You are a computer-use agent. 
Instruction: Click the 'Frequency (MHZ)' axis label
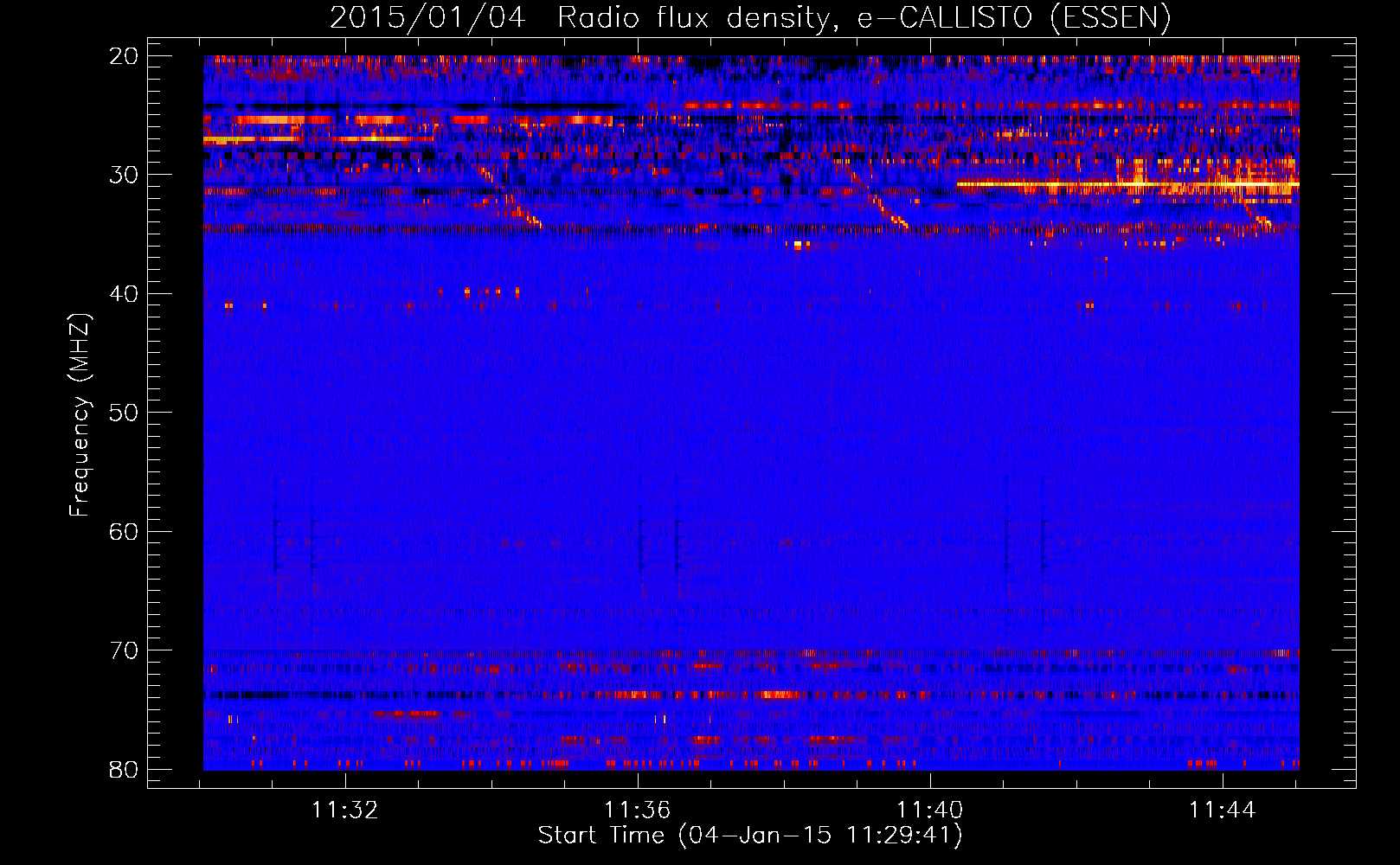point(80,415)
